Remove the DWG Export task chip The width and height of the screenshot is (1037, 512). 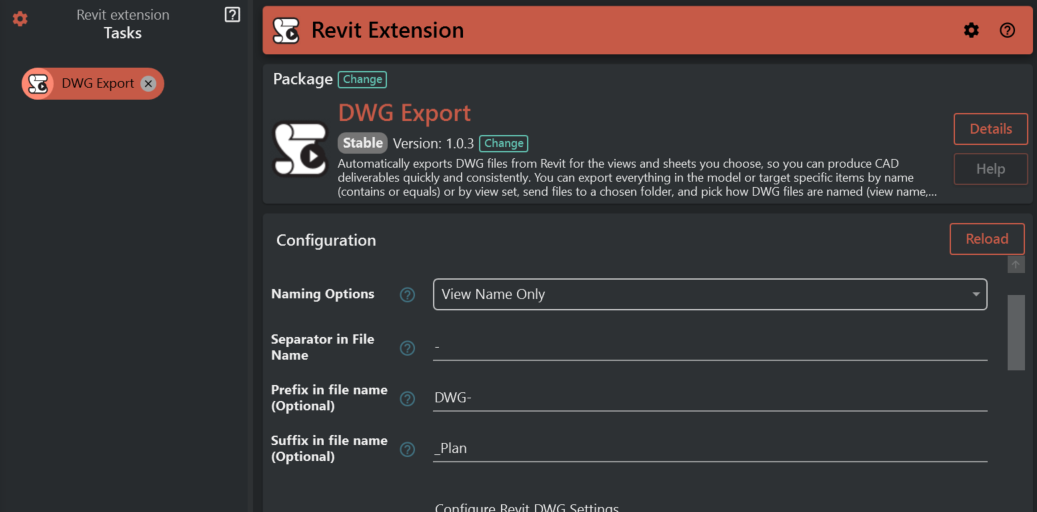click(x=148, y=83)
